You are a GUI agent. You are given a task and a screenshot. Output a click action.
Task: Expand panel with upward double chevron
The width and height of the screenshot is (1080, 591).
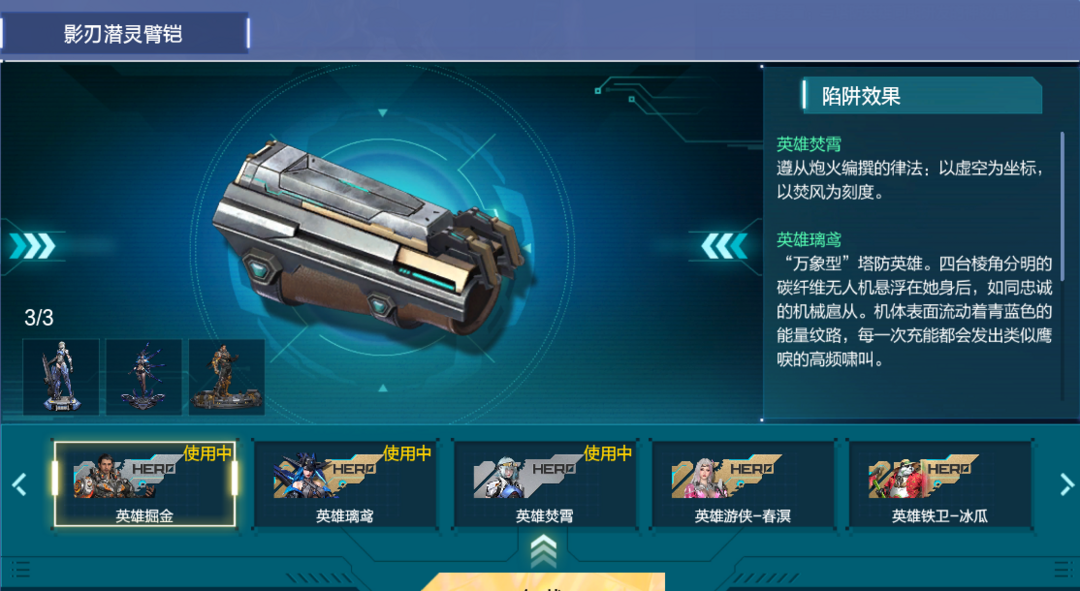[x=543, y=552]
